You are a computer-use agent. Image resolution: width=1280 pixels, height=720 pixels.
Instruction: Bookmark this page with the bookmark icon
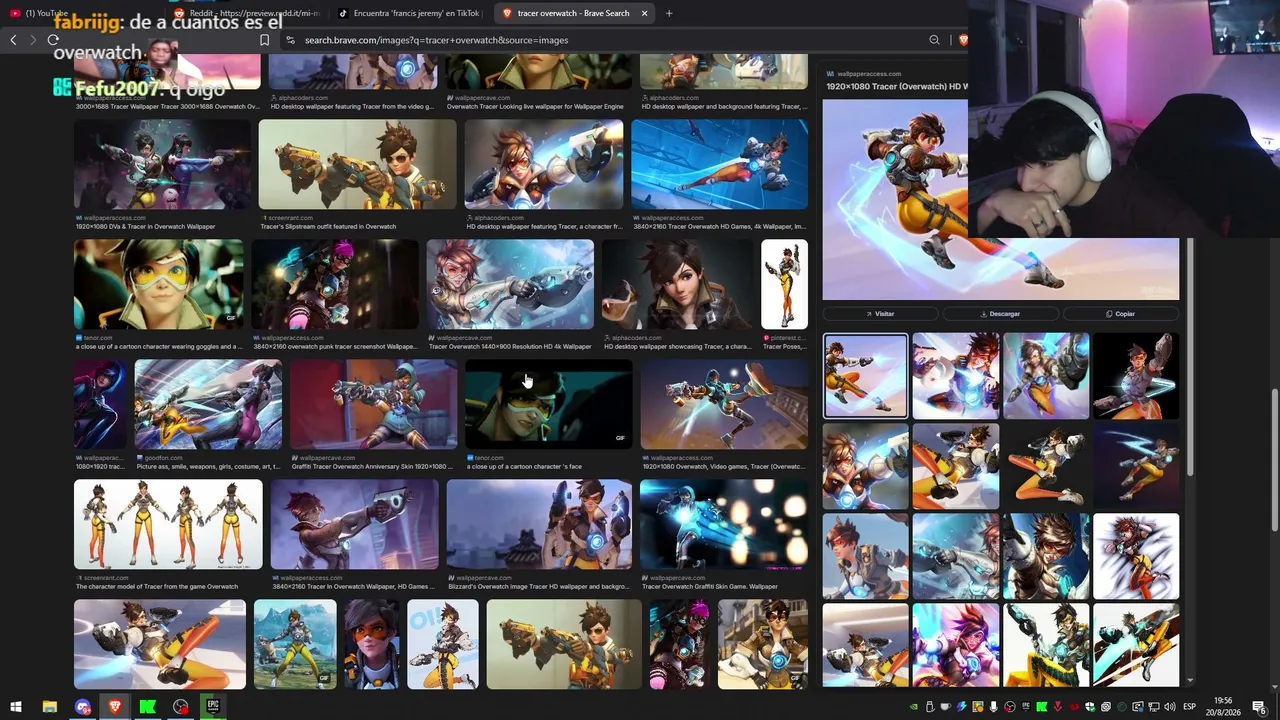click(264, 40)
